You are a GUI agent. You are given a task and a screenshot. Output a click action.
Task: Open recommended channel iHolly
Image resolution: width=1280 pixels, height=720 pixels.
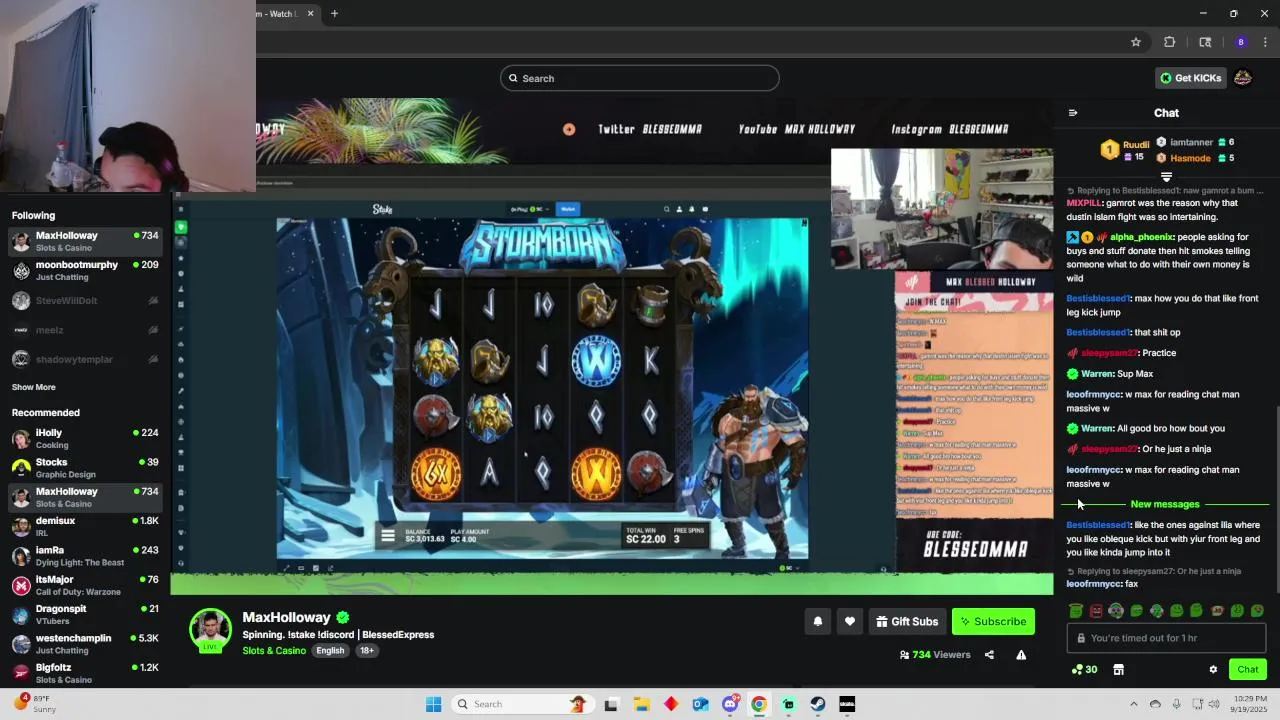coord(85,438)
